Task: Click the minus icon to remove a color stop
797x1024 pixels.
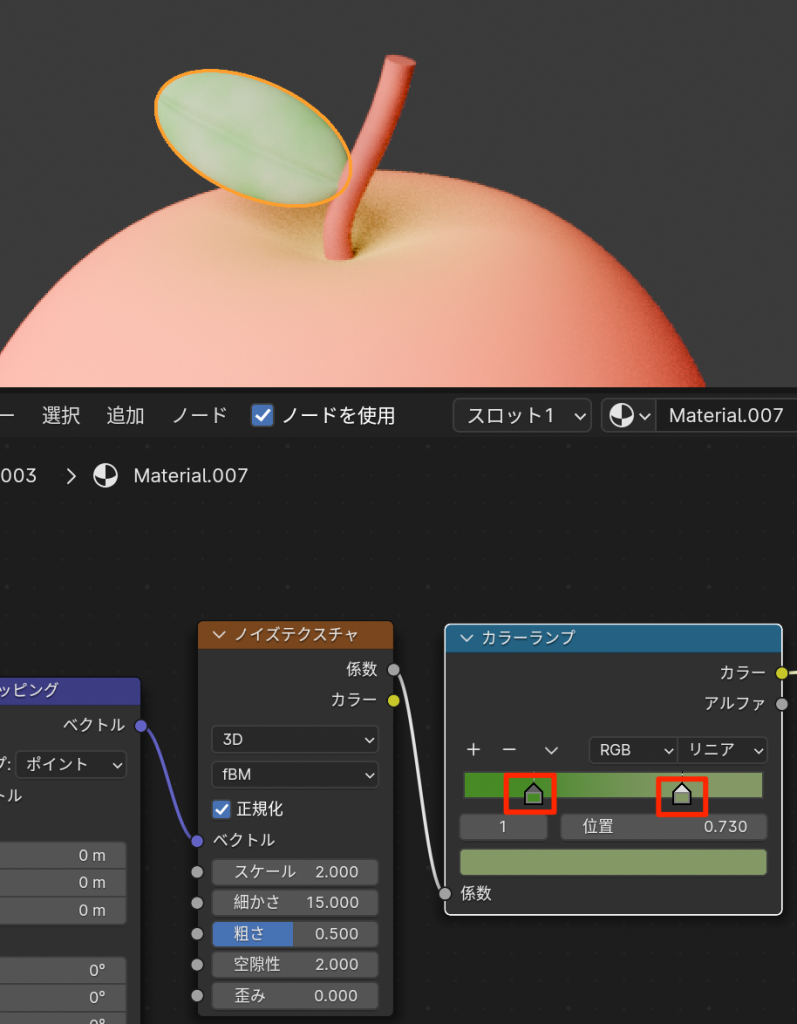Action: tap(509, 750)
